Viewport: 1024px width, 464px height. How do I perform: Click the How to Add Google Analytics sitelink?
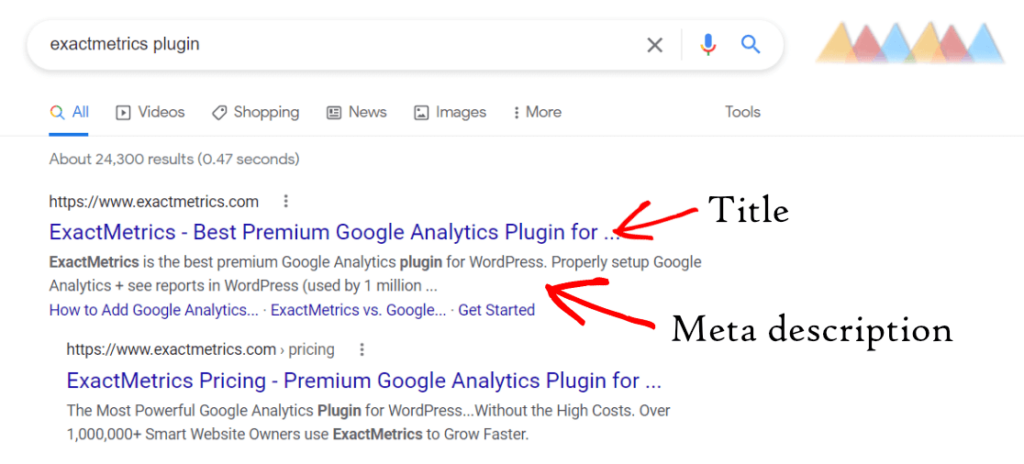point(153,310)
